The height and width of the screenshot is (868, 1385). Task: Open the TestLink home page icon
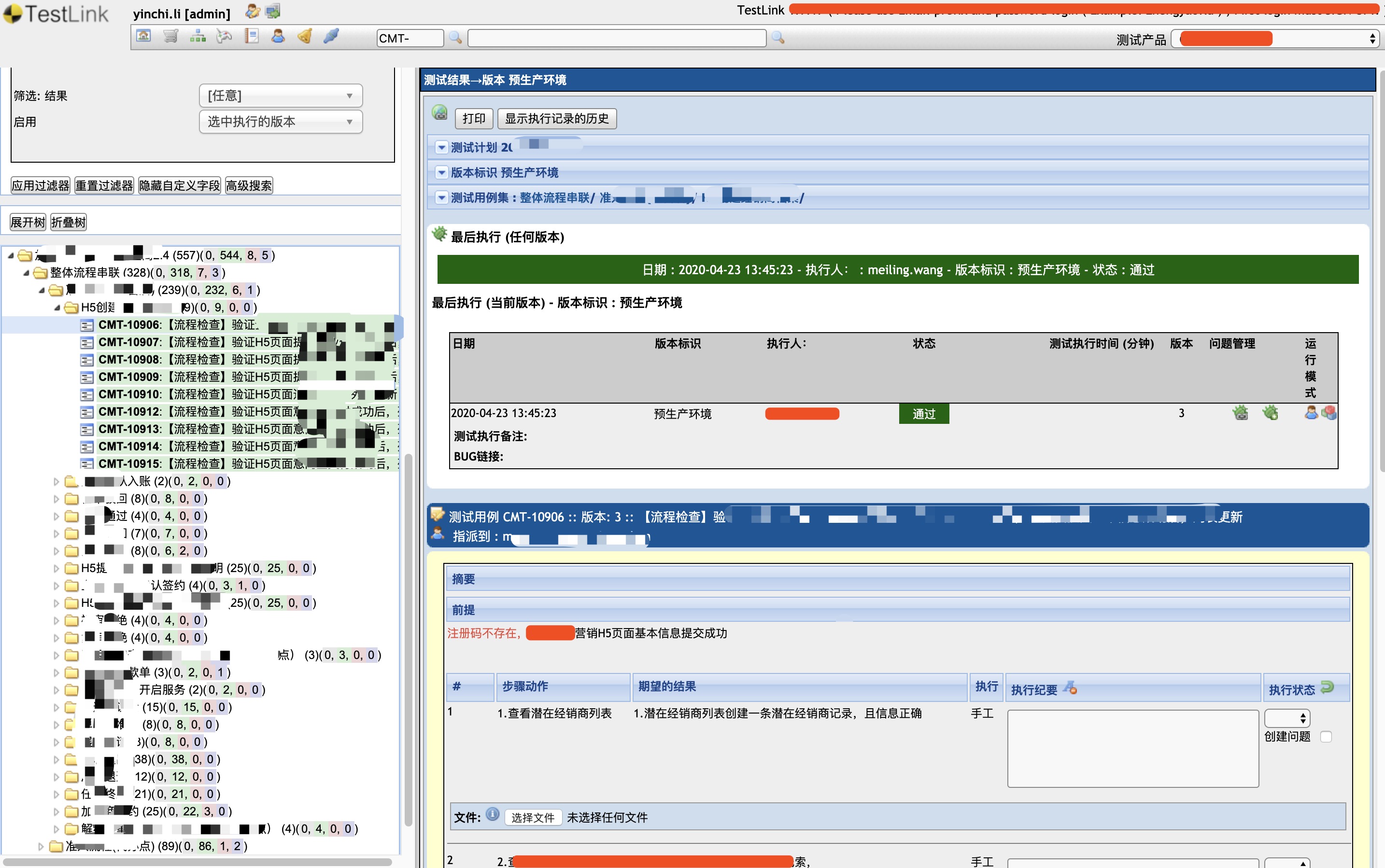tap(143, 37)
